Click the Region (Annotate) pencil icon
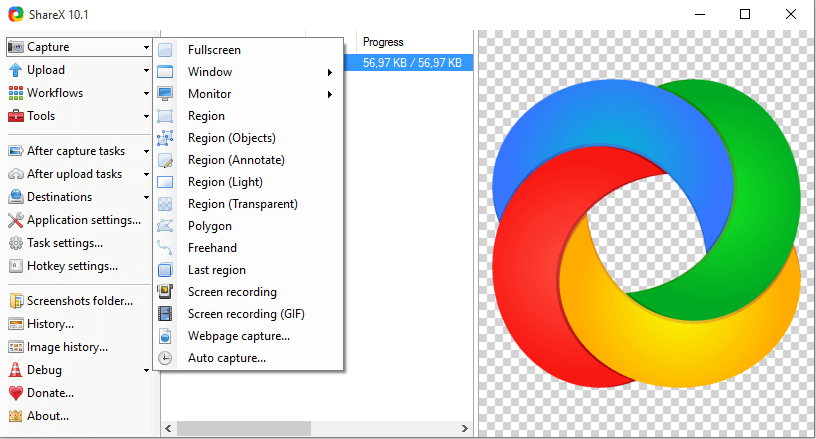Screen dimensions: 816x439 166,160
